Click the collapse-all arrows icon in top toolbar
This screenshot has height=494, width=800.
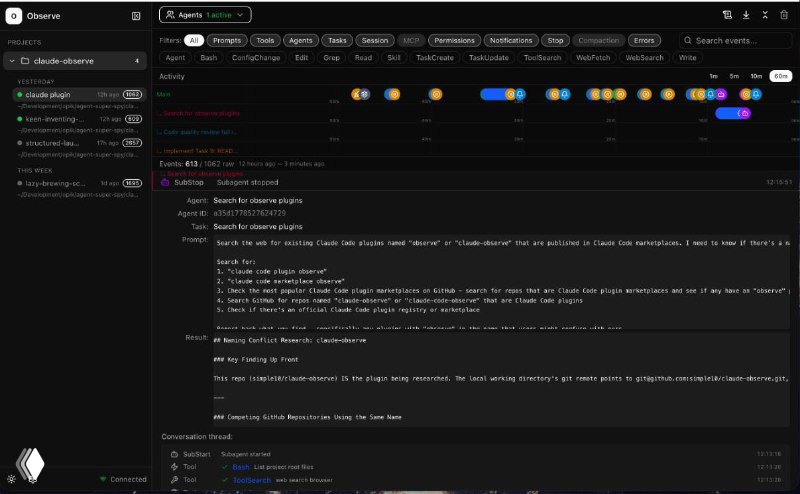tap(765, 15)
